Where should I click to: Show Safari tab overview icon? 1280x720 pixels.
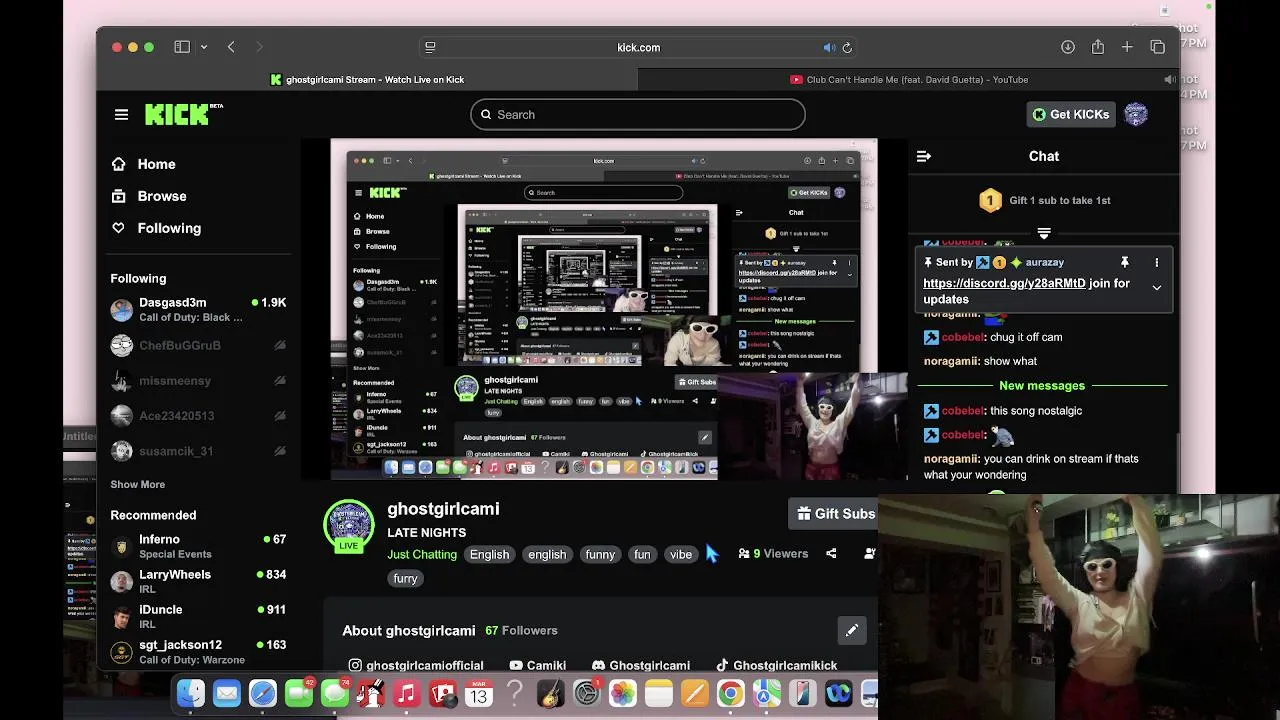(x=1157, y=47)
